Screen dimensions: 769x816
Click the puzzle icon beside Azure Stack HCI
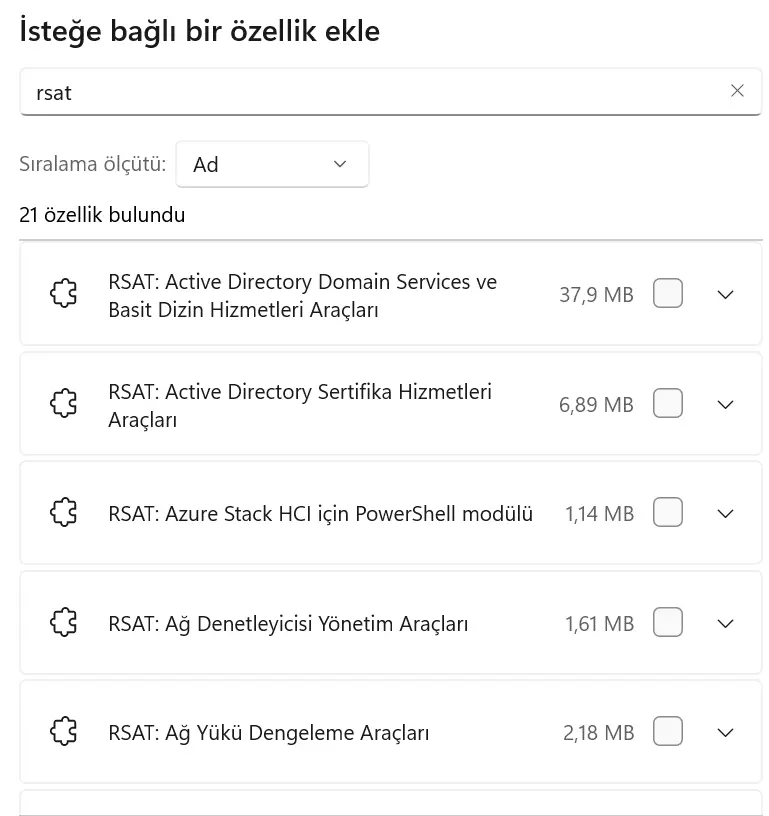64,513
